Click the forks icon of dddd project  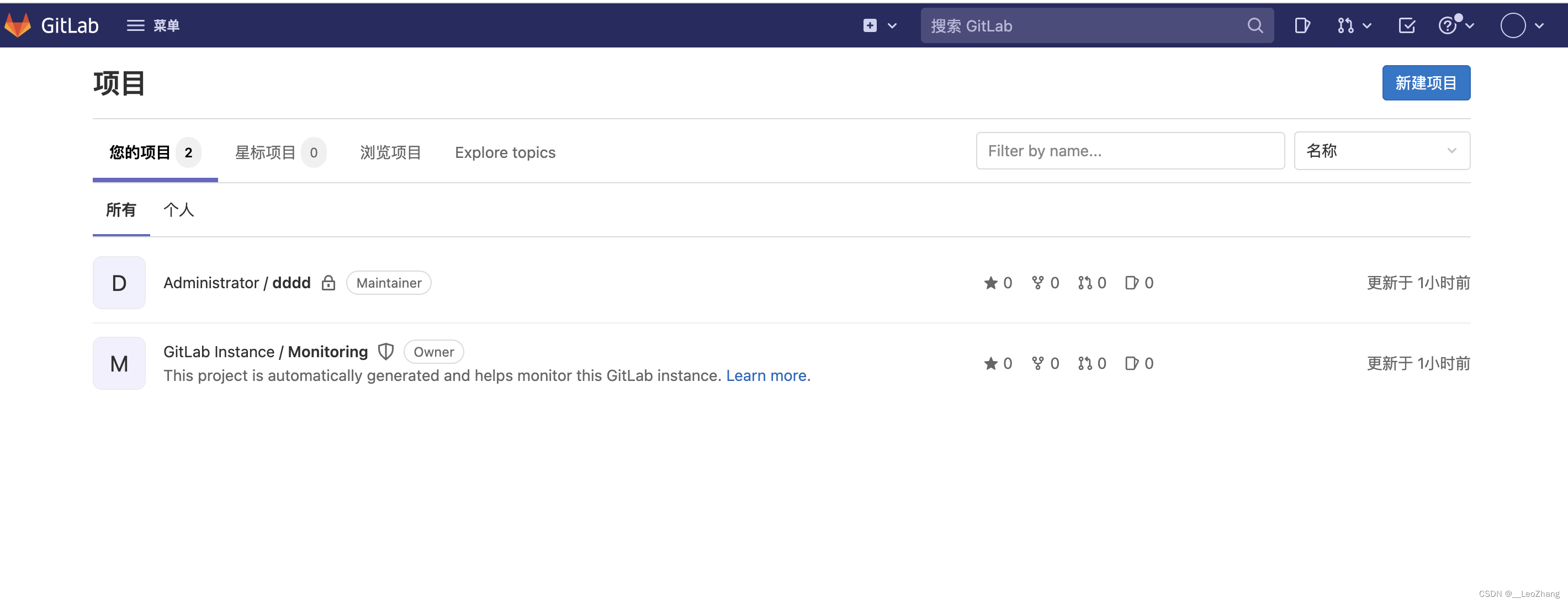click(1038, 283)
